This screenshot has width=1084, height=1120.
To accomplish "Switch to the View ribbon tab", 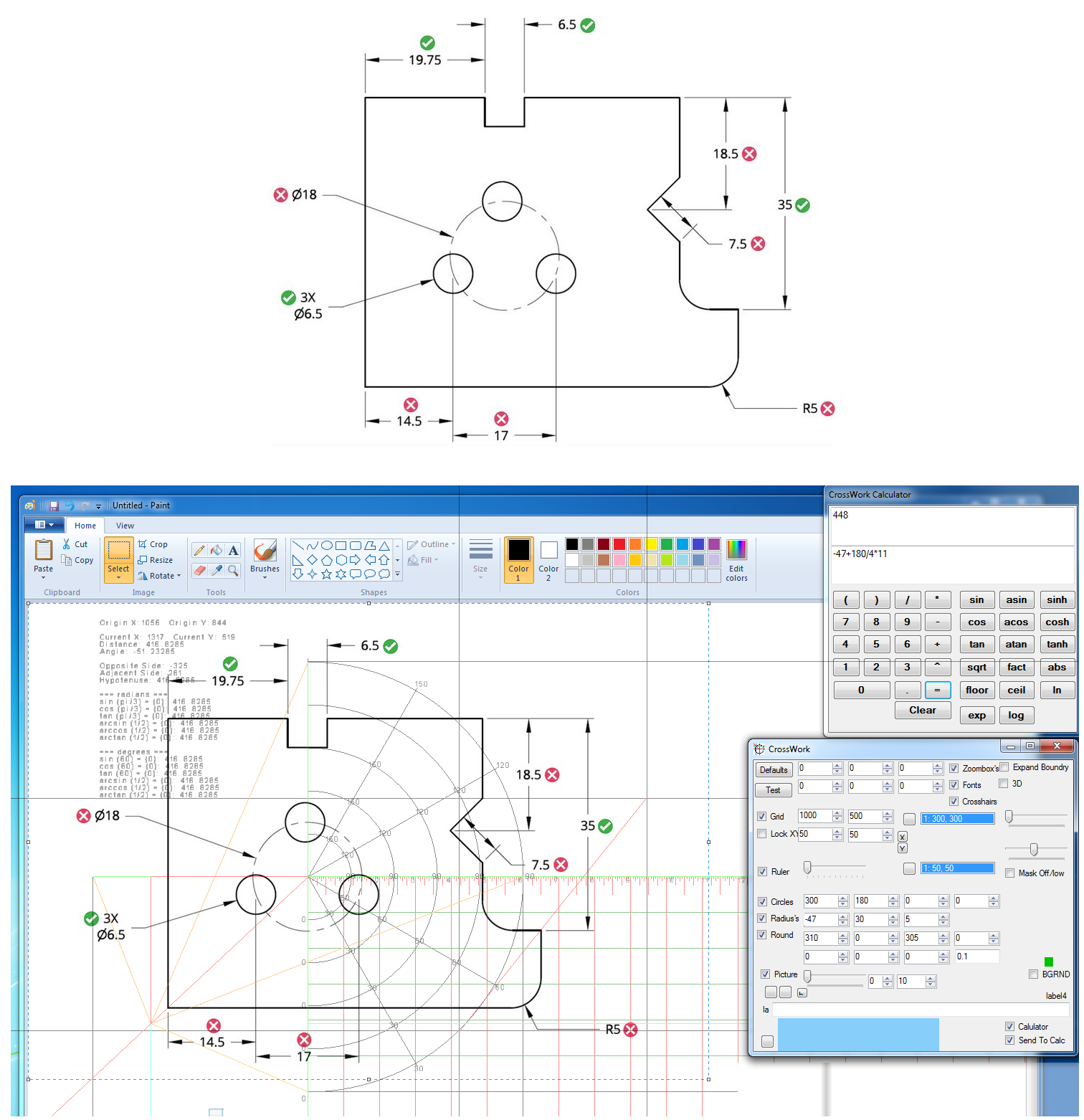I will point(125,526).
